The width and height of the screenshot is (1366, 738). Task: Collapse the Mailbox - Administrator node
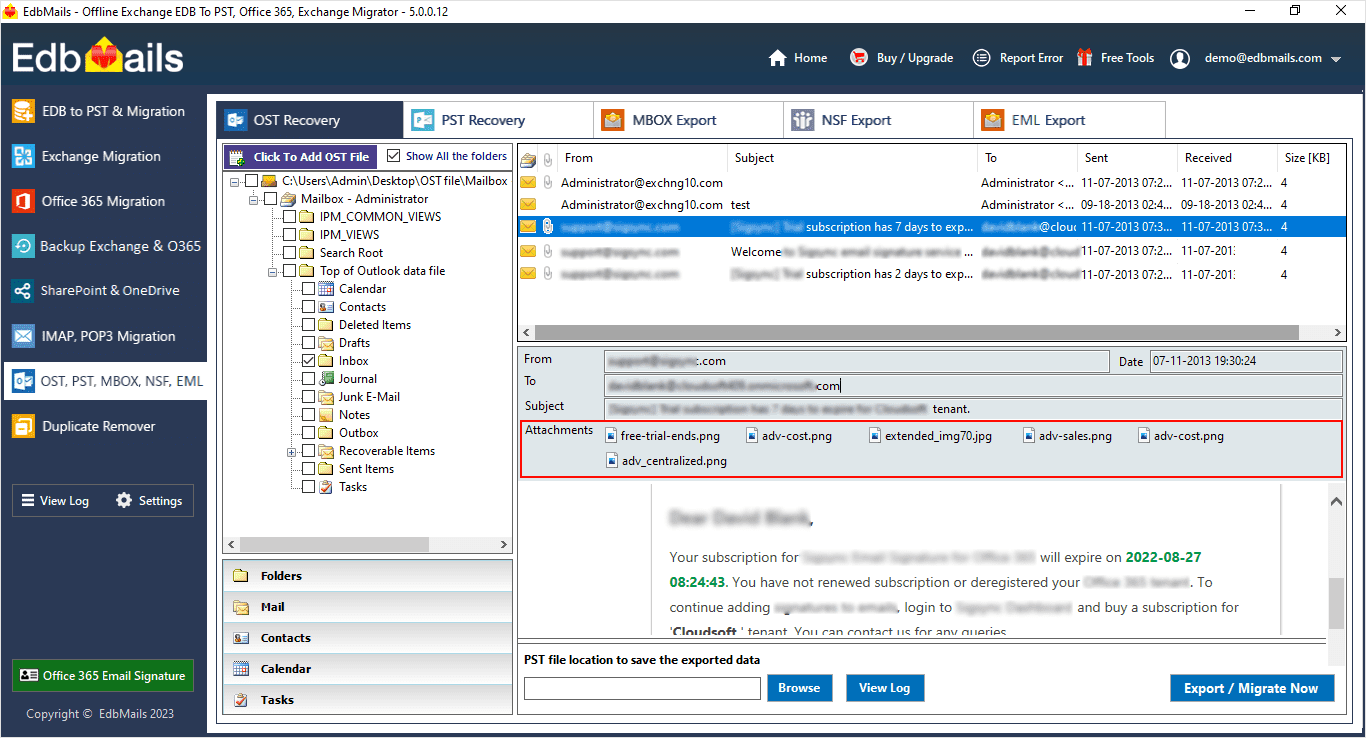point(254,199)
